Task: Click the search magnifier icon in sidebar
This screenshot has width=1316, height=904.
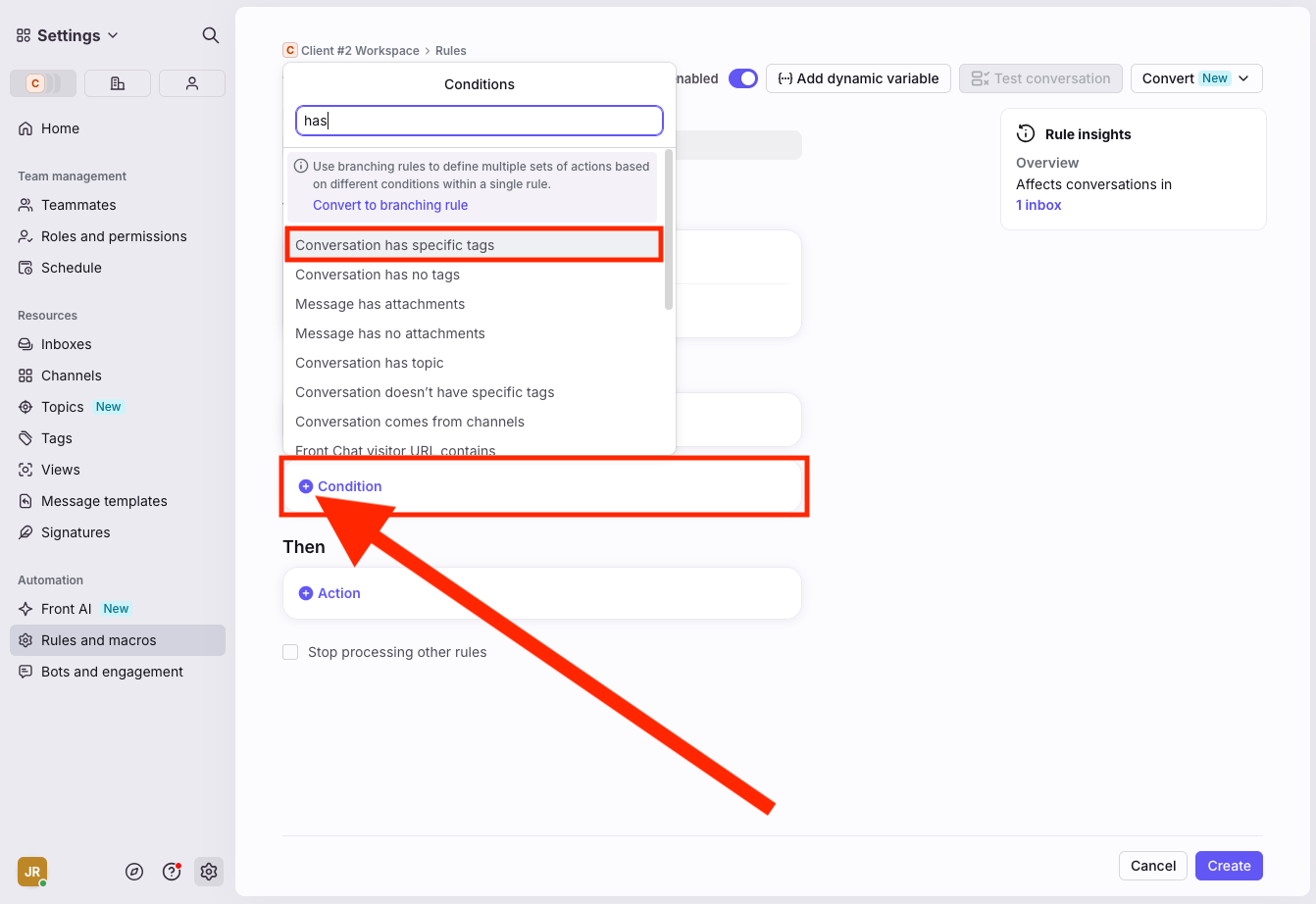Action: click(x=210, y=35)
